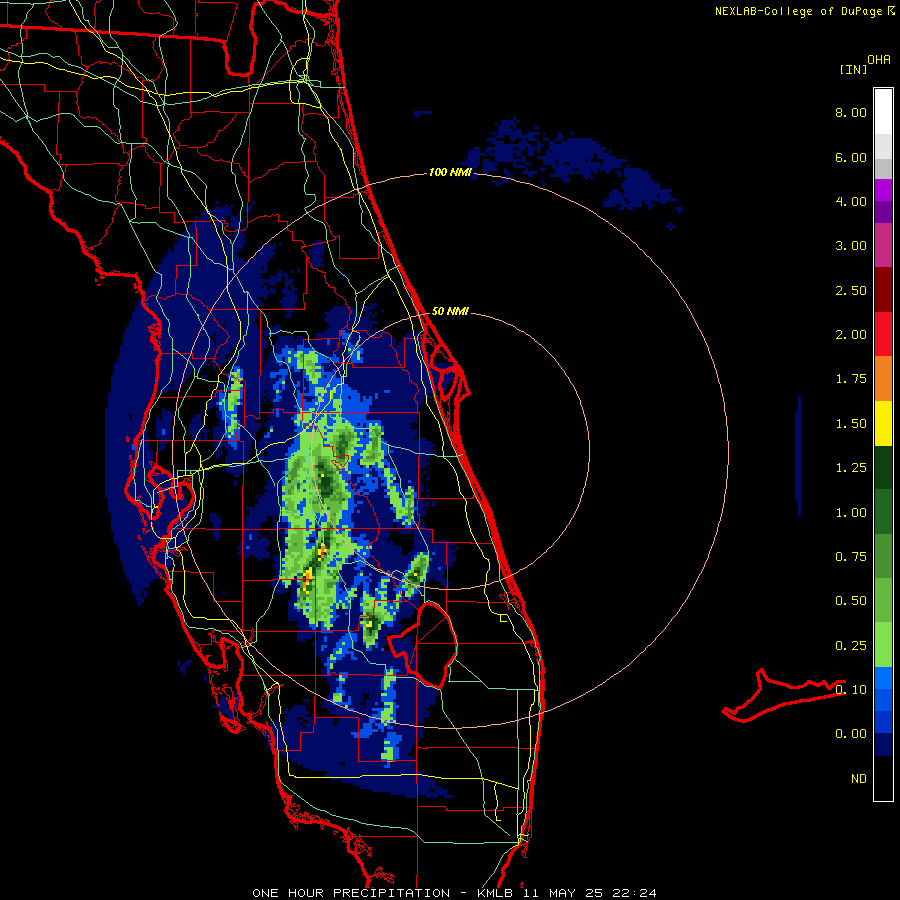This screenshot has height=900, width=900.
Task: Click the 100 NMI range ring label
Action: pyautogui.click(x=450, y=172)
